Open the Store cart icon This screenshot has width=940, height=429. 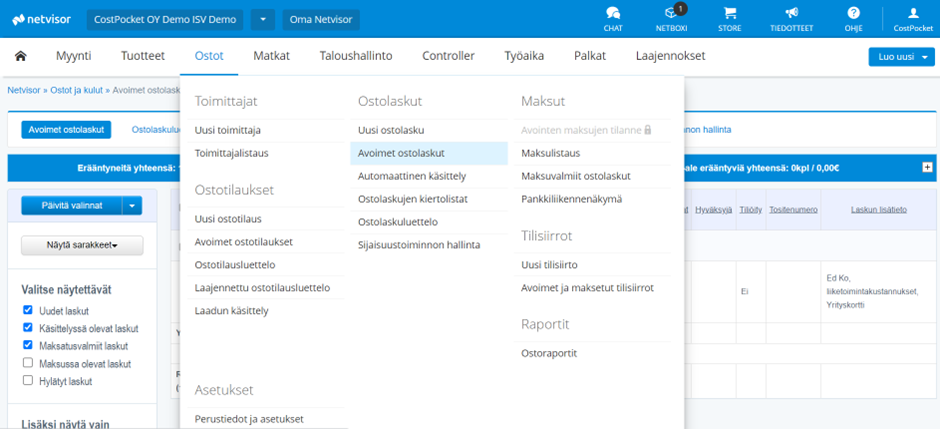(730, 19)
